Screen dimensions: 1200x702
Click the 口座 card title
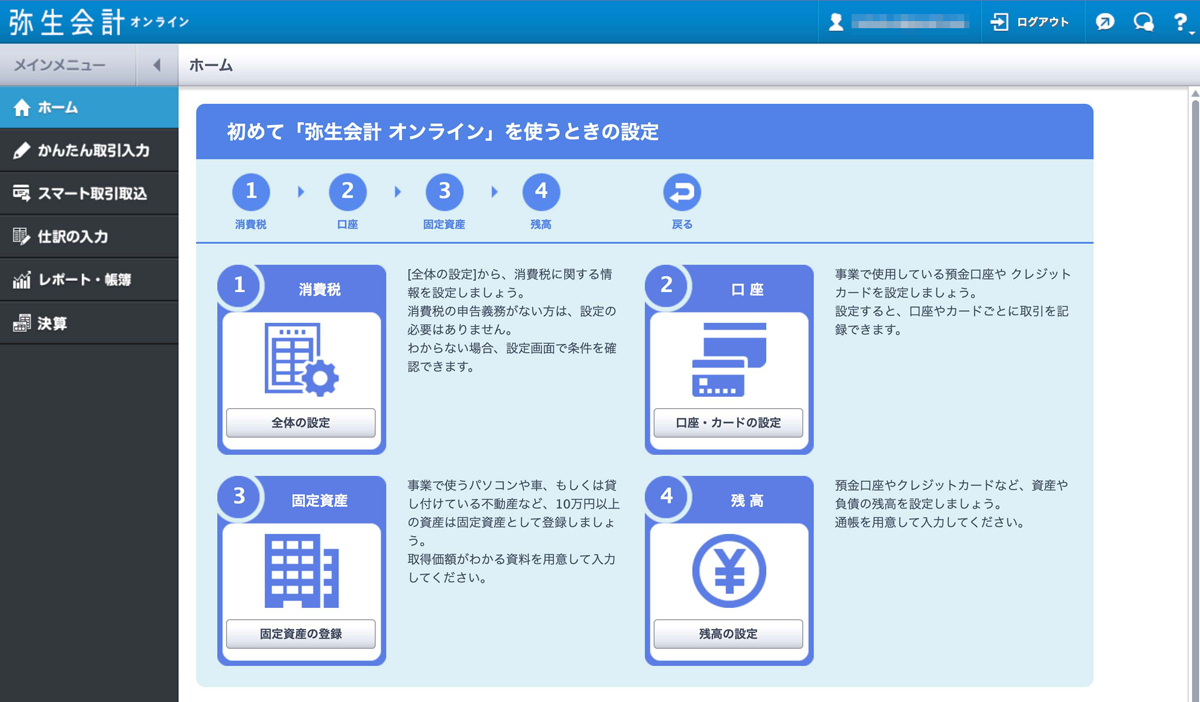(748, 289)
